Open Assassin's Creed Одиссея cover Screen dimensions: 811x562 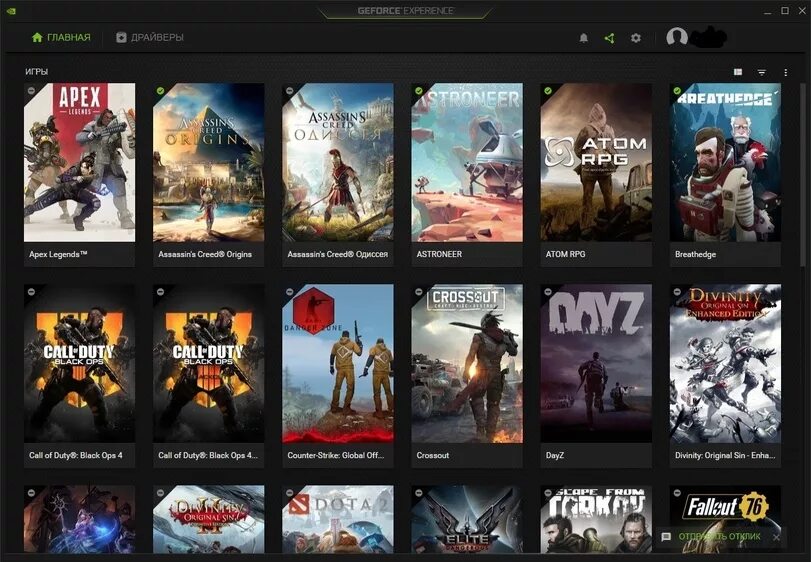coord(338,162)
